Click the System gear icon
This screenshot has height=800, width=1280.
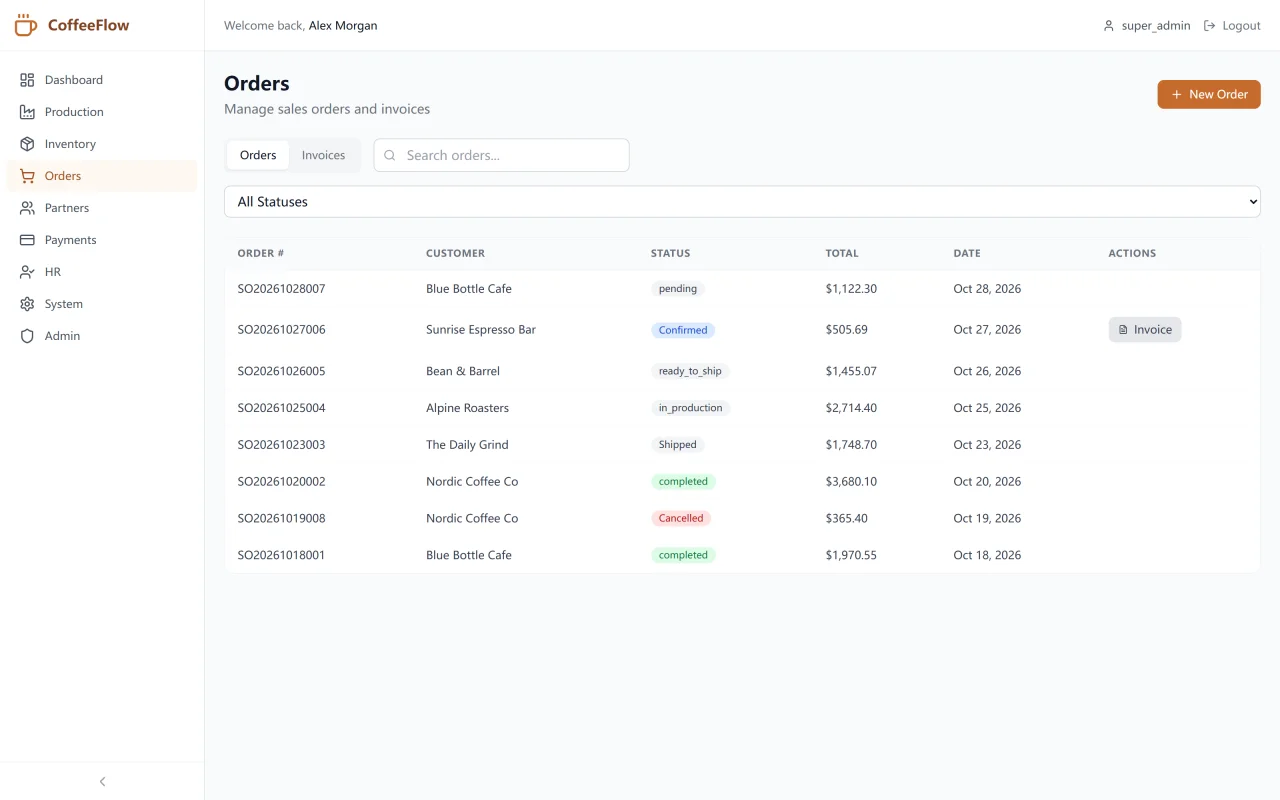coord(27,304)
